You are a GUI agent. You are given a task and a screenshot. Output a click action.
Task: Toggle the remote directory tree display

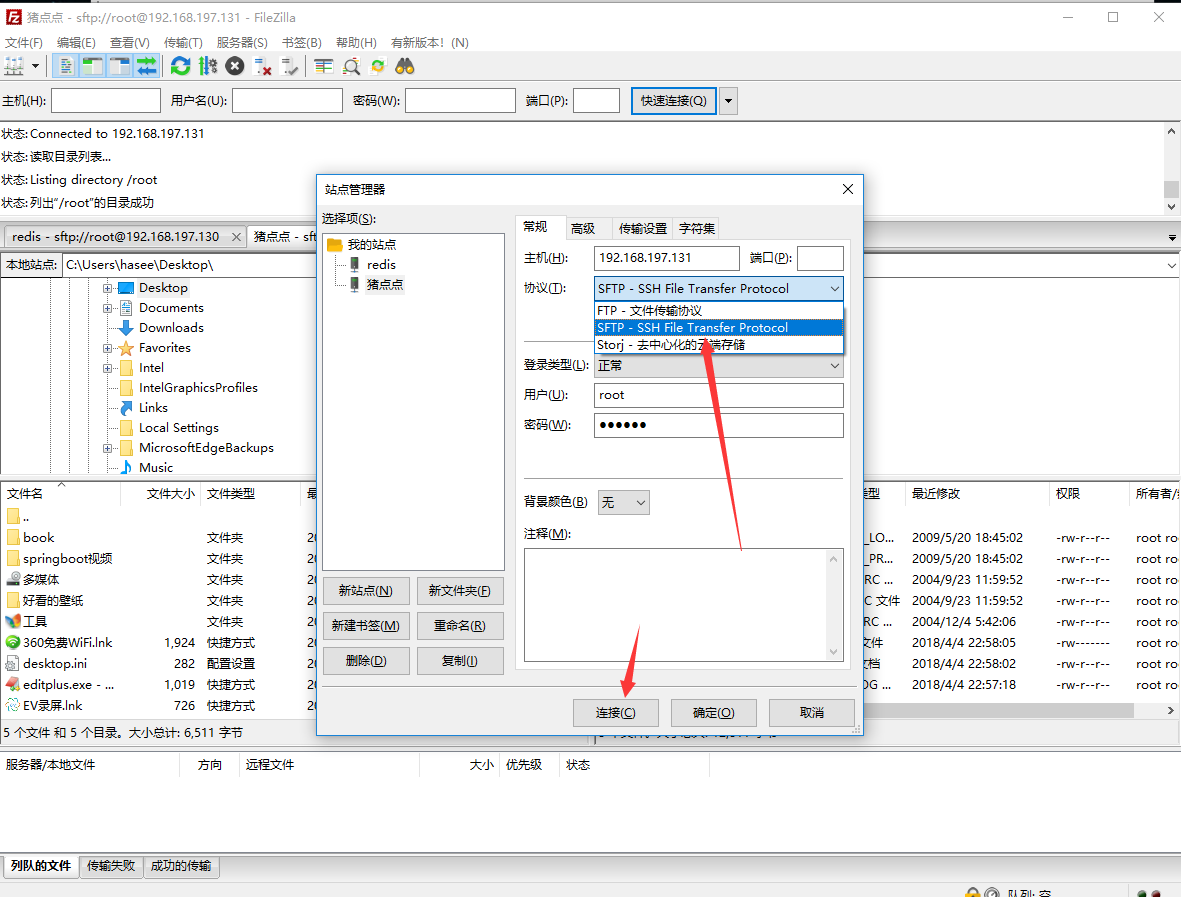(120, 66)
